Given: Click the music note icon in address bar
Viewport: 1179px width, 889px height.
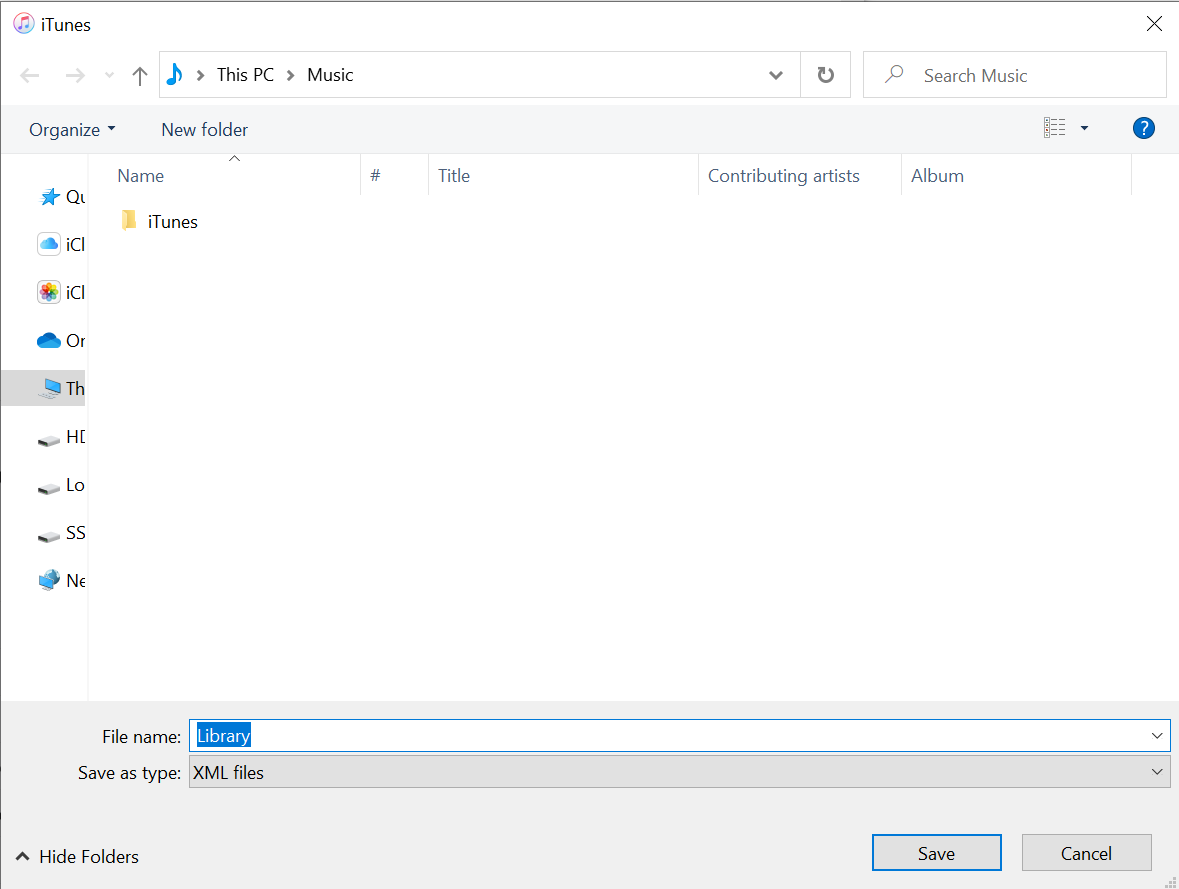Looking at the screenshot, I should (x=174, y=74).
